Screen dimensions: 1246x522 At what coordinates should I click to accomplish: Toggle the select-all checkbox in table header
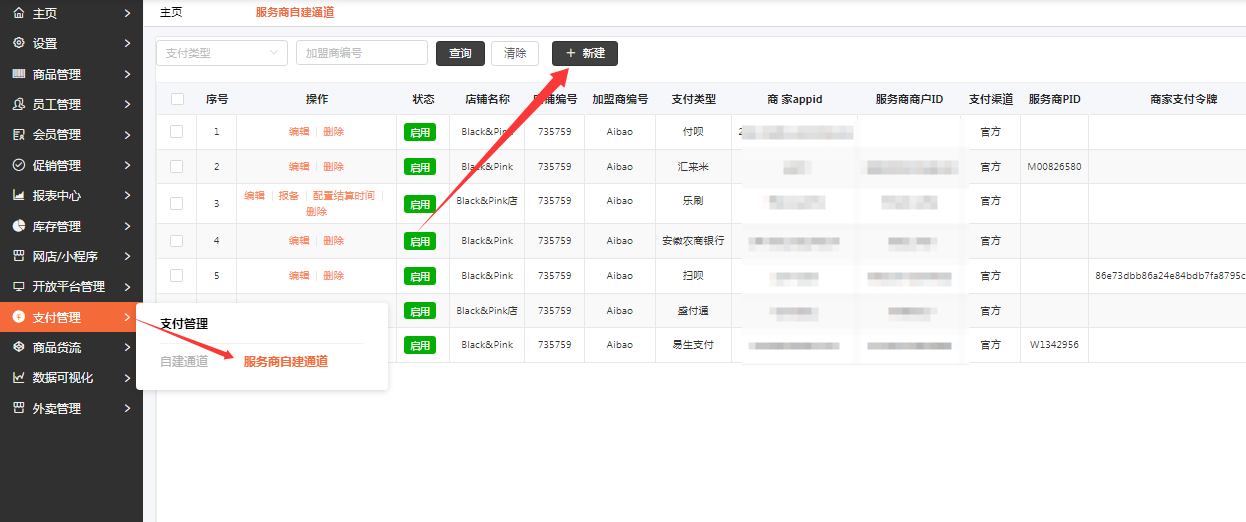pos(177,99)
